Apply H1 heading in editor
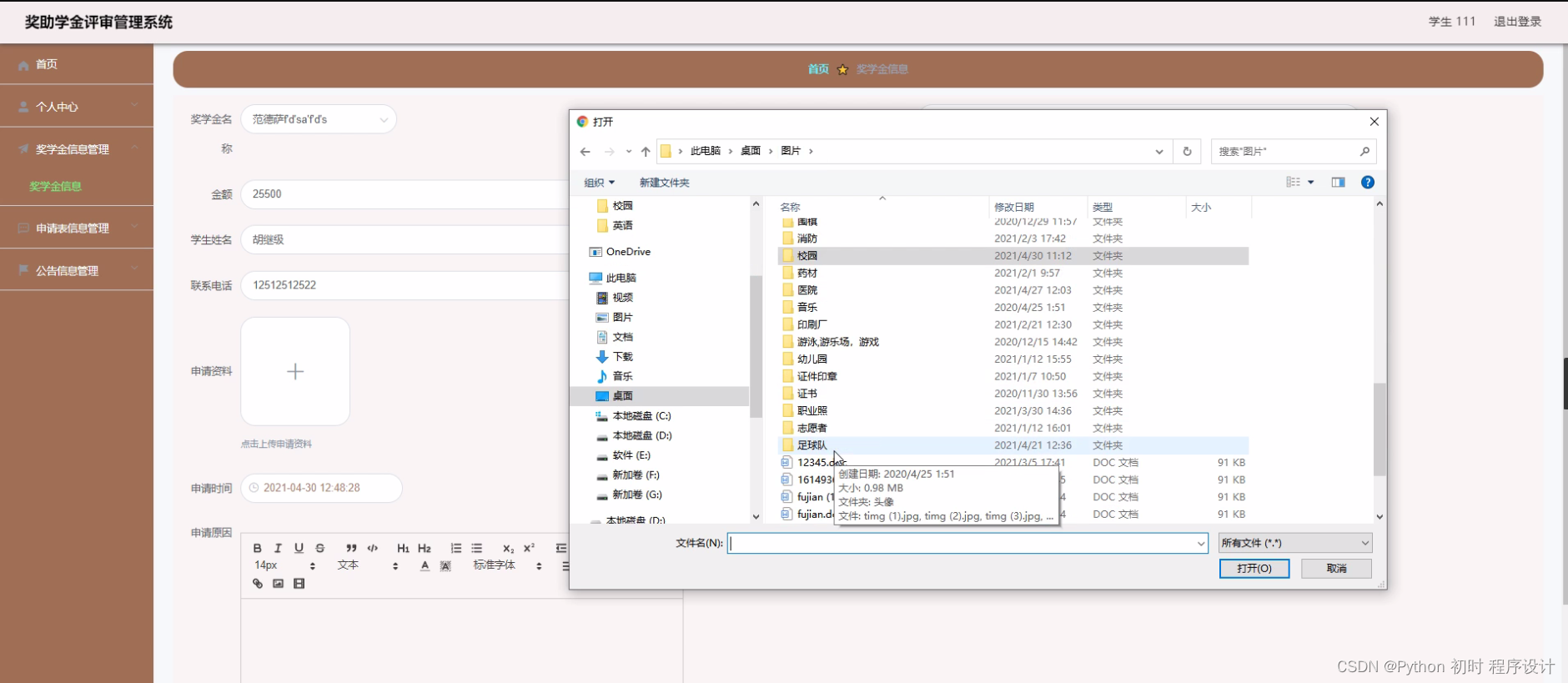Viewport: 1568px width, 683px height. (x=403, y=548)
